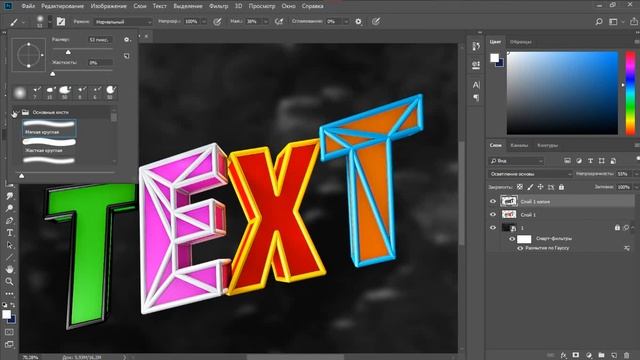Switch to the Образцы tab next to Цвет
This screenshot has width=640, height=360.
tap(521, 42)
